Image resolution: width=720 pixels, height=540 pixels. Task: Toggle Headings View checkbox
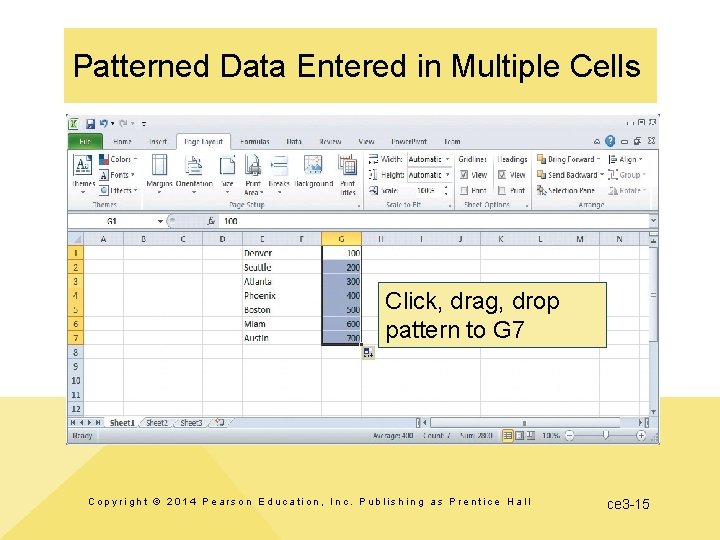(502, 174)
